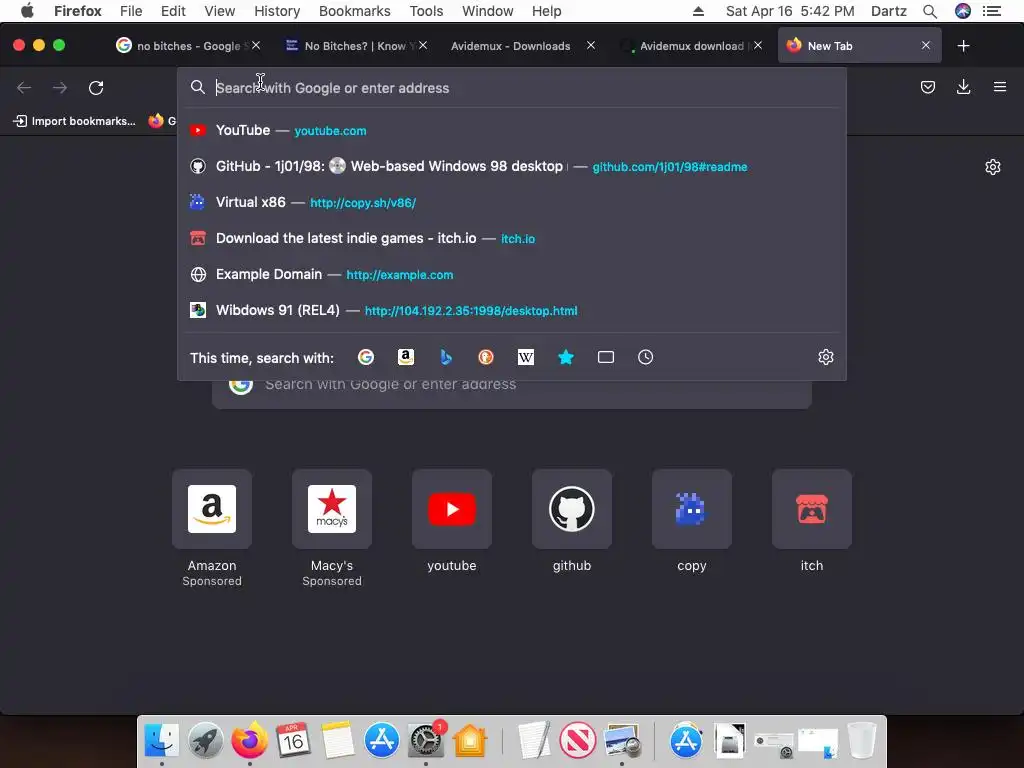The width and height of the screenshot is (1024, 768).
Task: Select the YouTube youtube.com suggestion
Action: (512, 131)
